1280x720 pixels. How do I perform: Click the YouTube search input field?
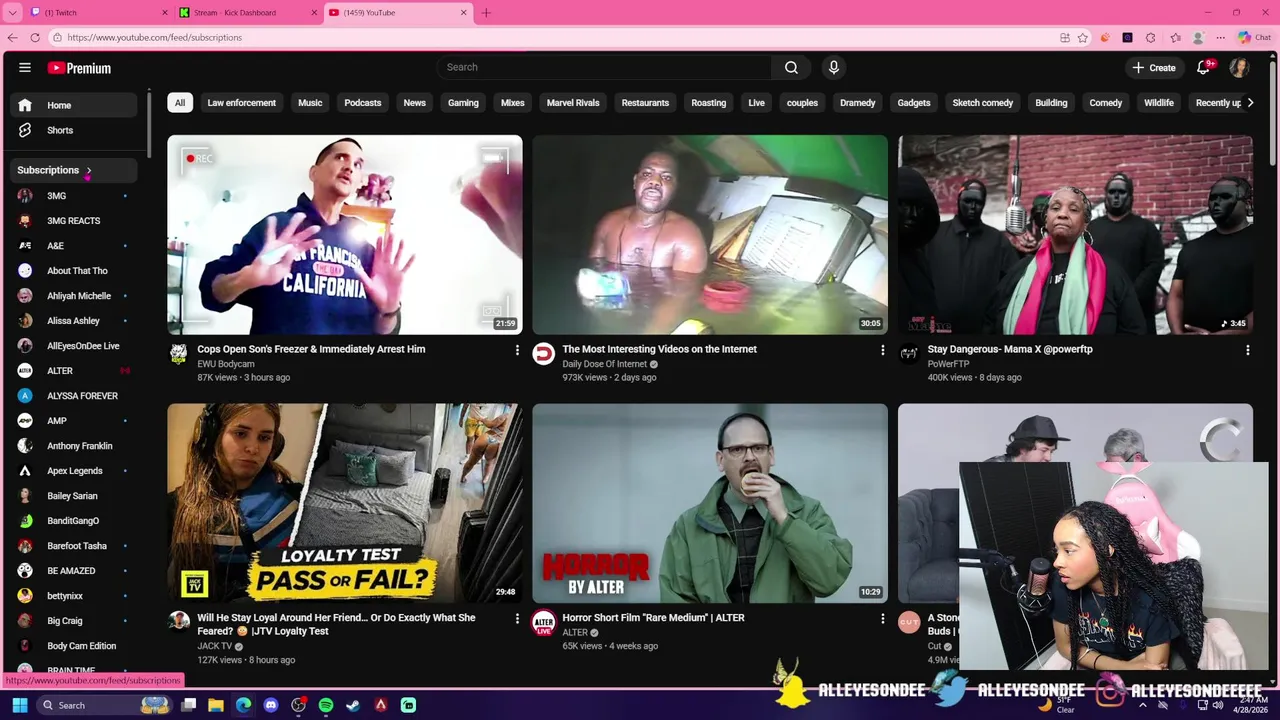603,67
